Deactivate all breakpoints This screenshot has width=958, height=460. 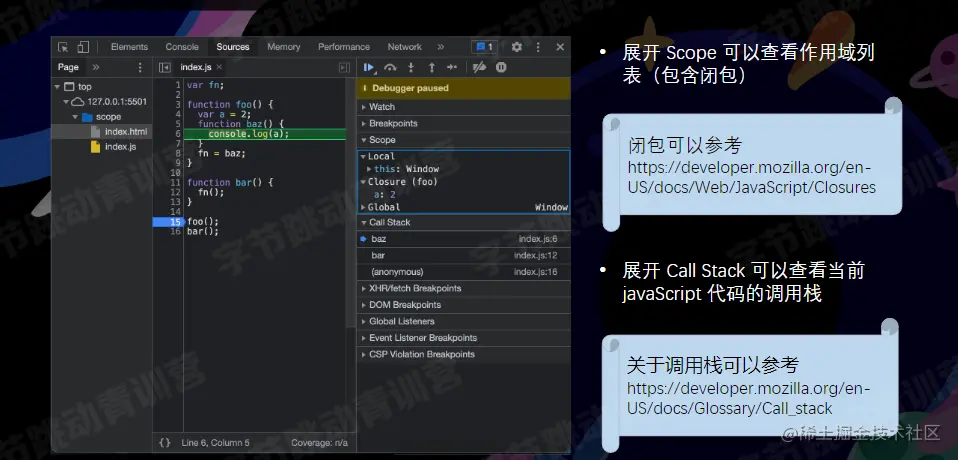coord(480,67)
